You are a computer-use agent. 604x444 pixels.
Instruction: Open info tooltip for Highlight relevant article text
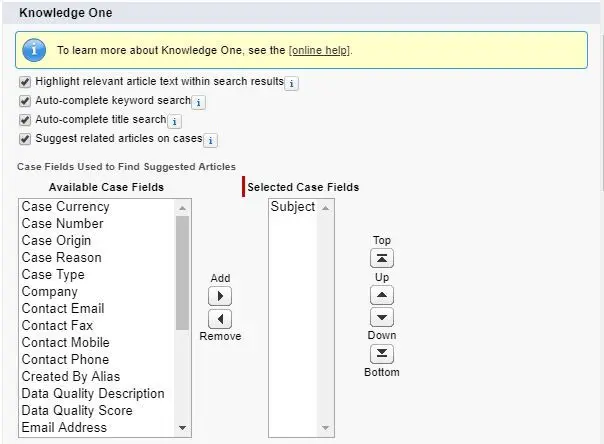292,83
